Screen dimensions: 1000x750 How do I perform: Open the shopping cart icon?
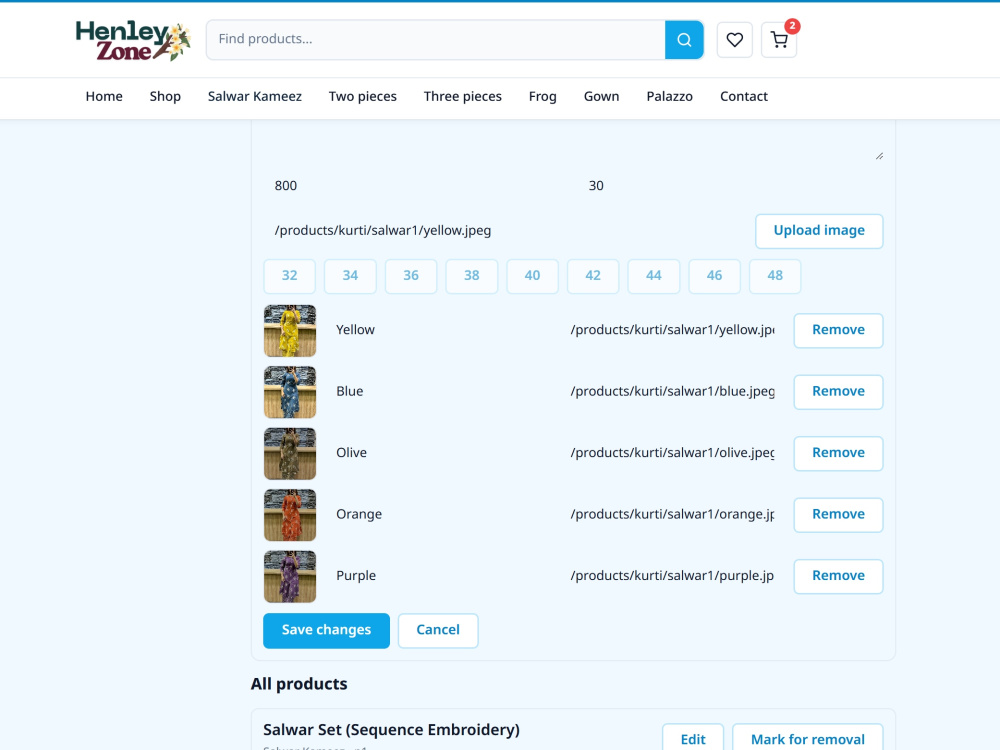click(779, 40)
